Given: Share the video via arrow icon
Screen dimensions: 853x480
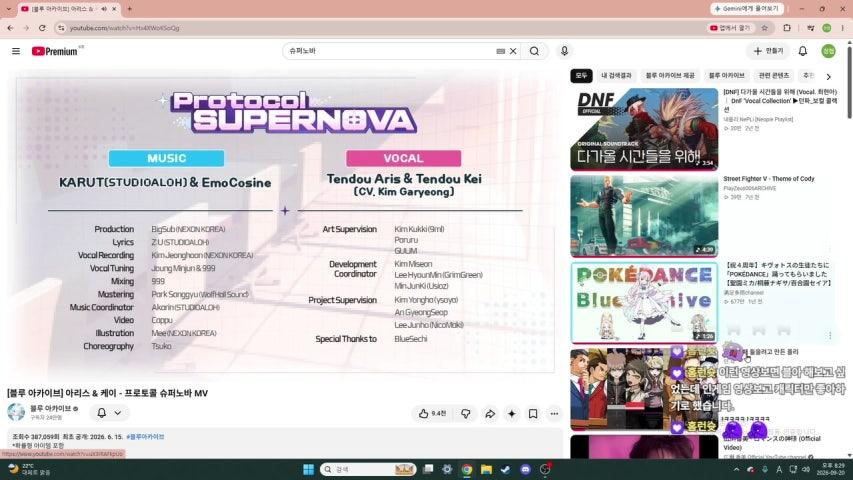Looking at the screenshot, I should (x=490, y=414).
